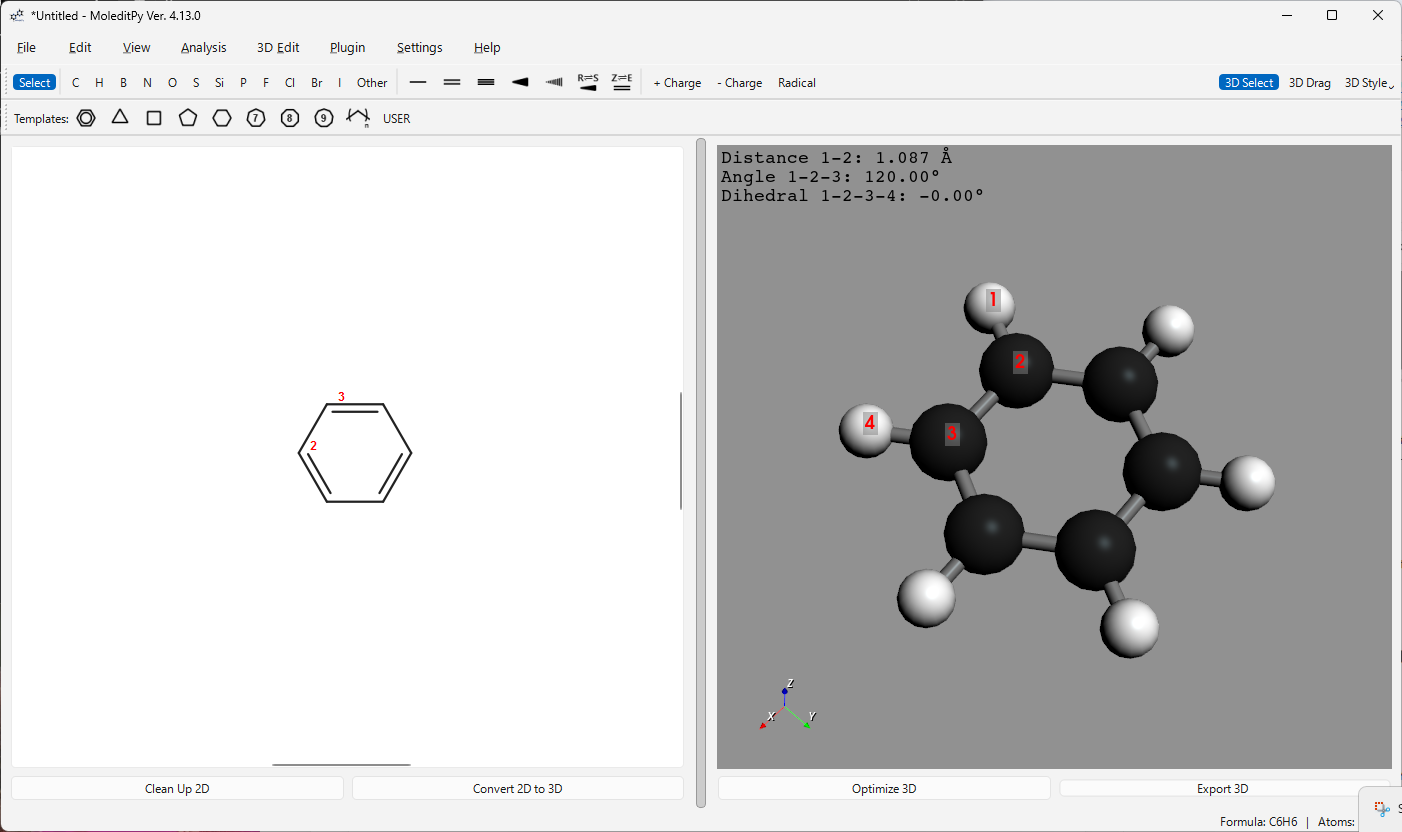Image resolution: width=1402 pixels, height=832 pixels.
Task: Click the splitter handle between panels
Action: [x=701, y=472]
